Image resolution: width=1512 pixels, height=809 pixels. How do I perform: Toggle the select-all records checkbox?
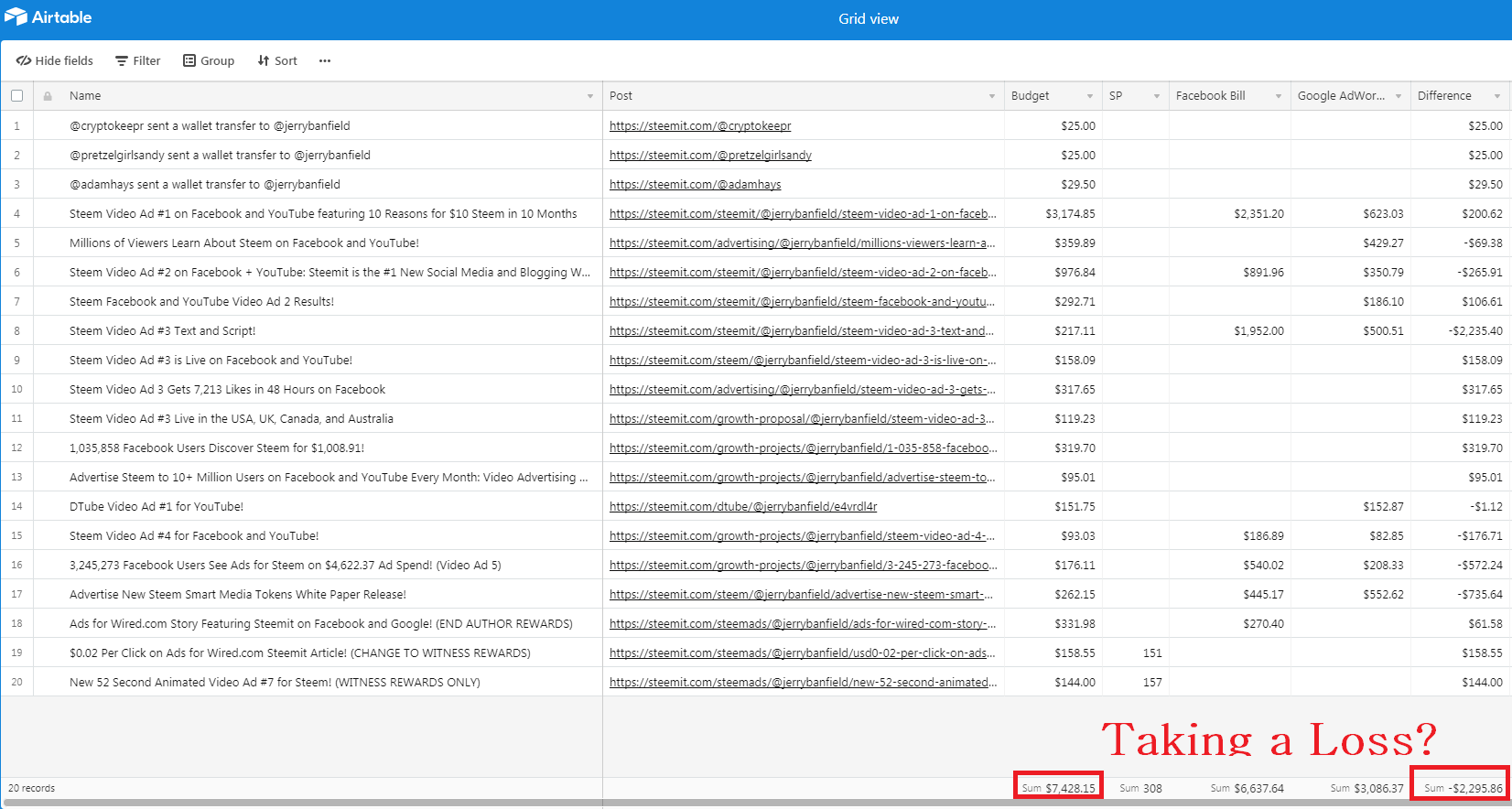[x=16, y=95]
